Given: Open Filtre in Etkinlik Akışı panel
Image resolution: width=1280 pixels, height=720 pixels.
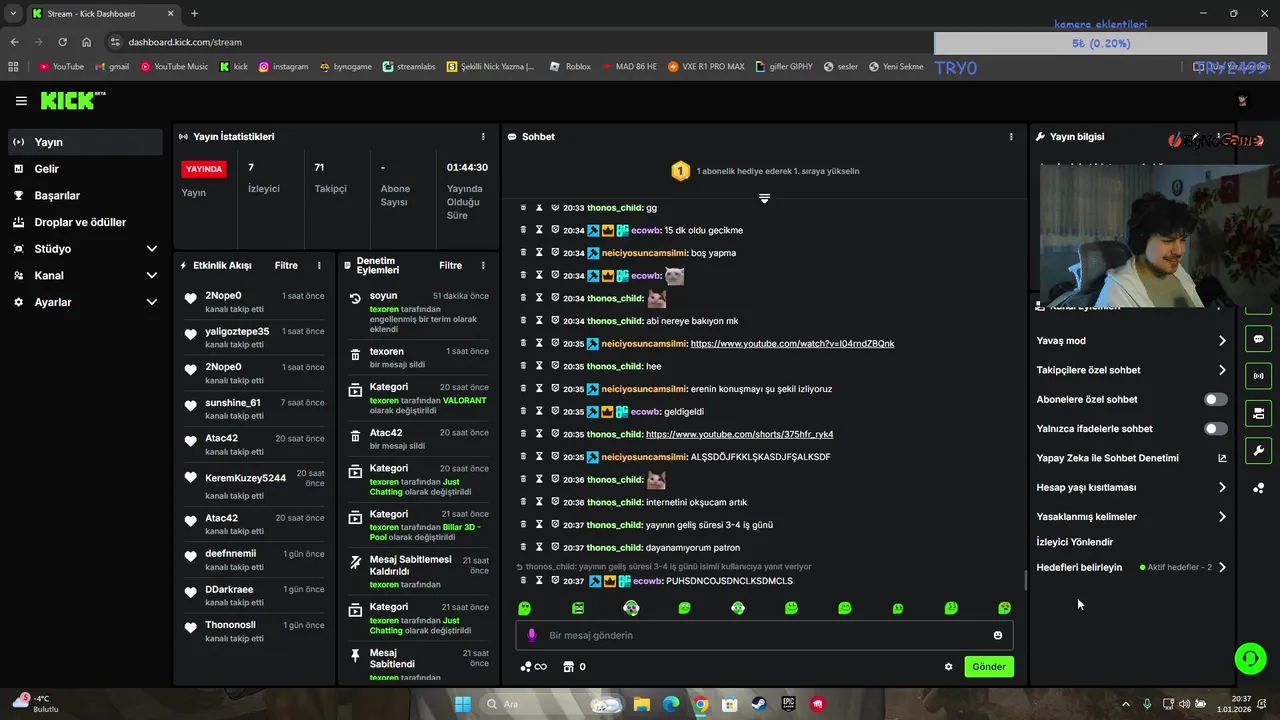Looking at the screenshot, I should coord(286,266).
